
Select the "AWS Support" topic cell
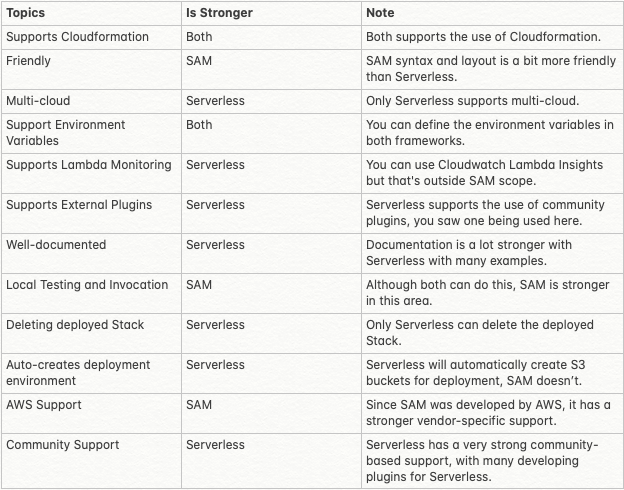point(44,405)
